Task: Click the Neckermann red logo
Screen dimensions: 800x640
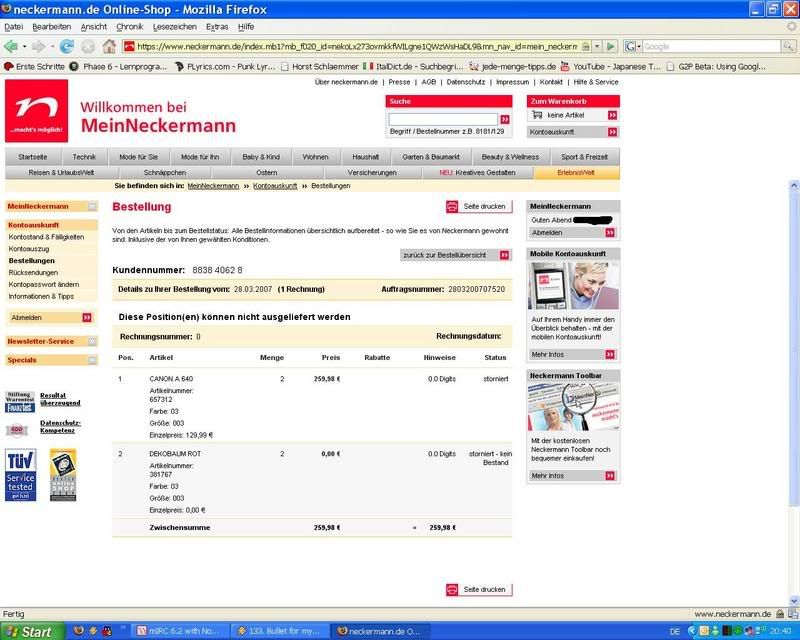Action: click(36, 111)
